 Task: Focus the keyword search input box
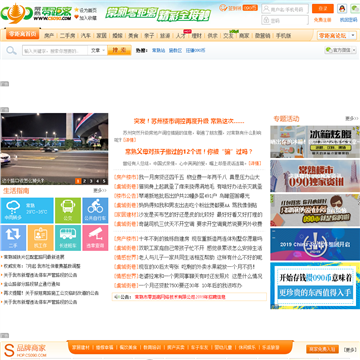55,51
